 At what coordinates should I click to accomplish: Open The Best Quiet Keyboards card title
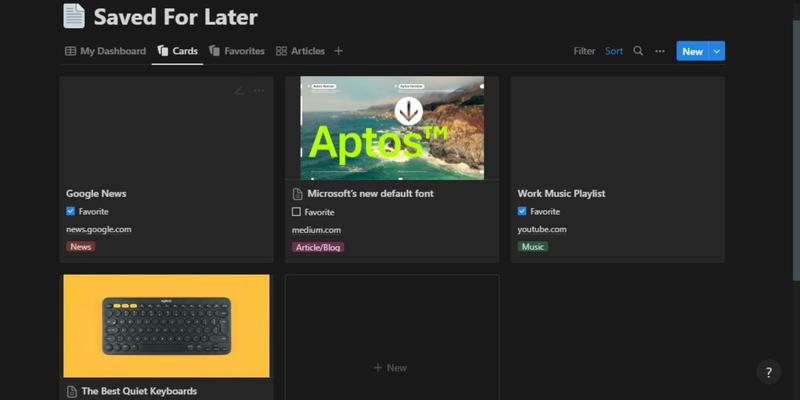point(139,391)
